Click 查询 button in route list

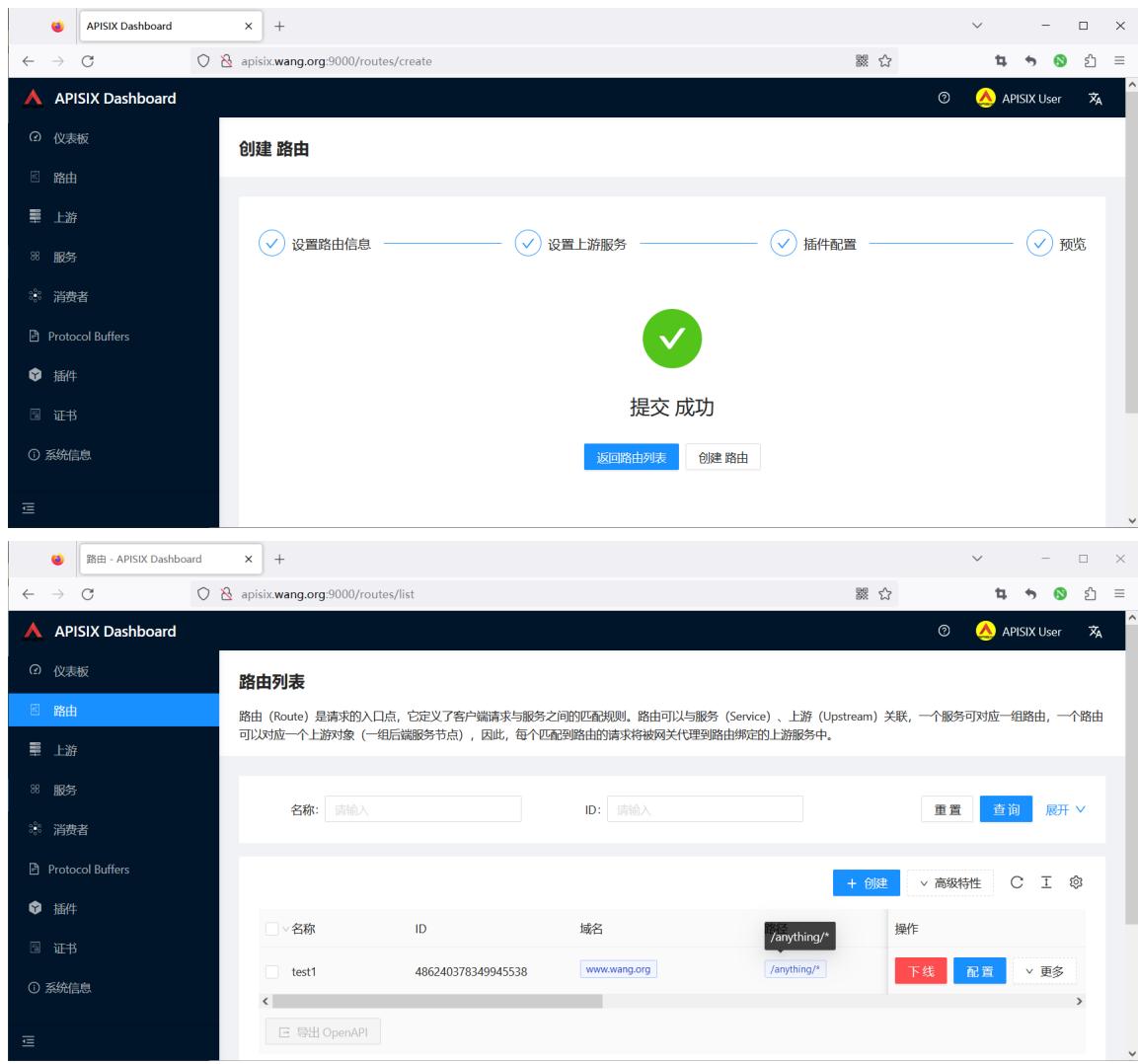(1006, 809)
